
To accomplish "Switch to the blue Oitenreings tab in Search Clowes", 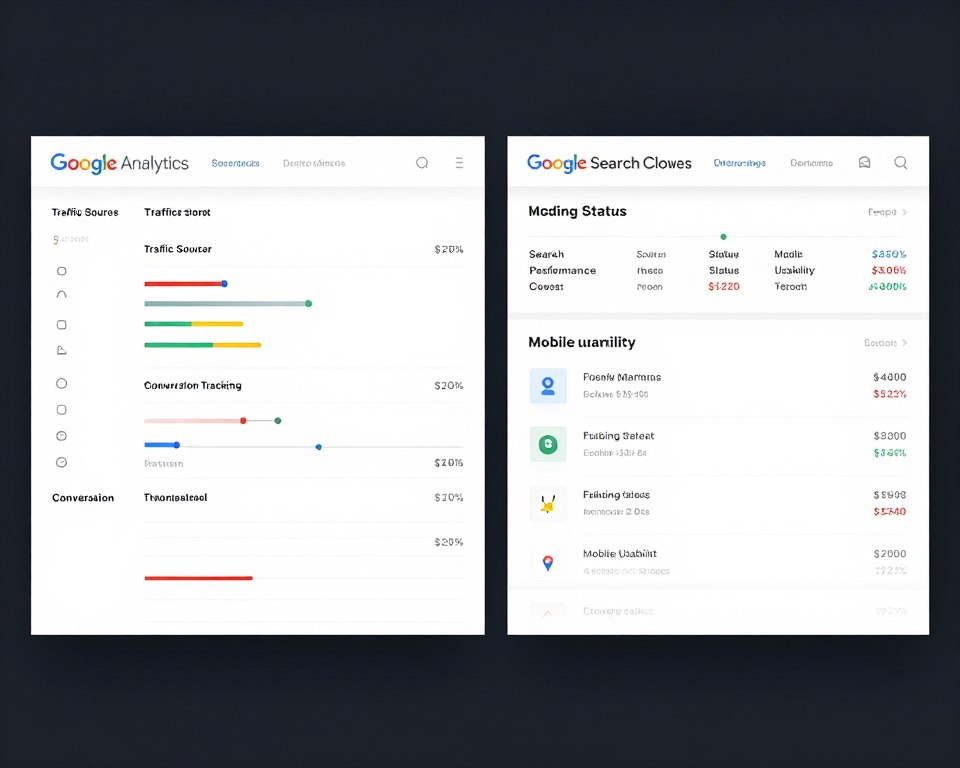I will (740, 163).
